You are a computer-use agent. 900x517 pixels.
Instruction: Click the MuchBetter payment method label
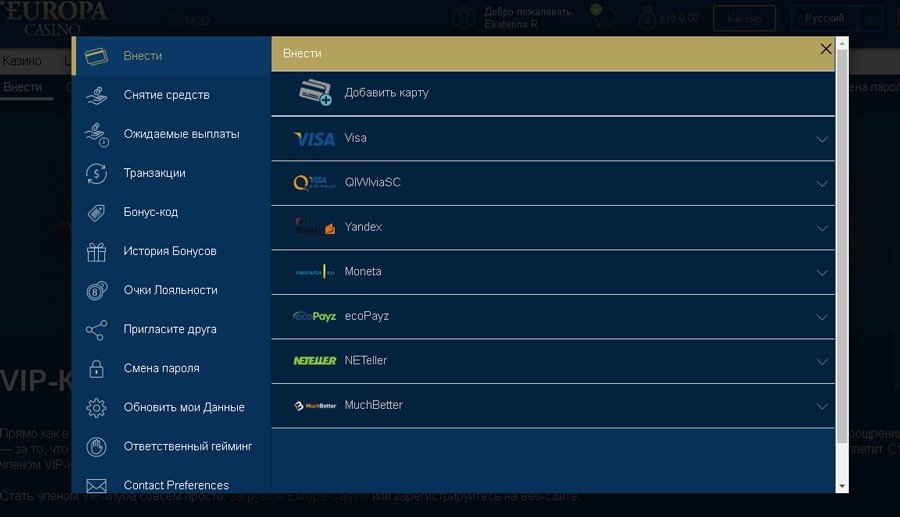pyautogui.click(x=374, y=405)
